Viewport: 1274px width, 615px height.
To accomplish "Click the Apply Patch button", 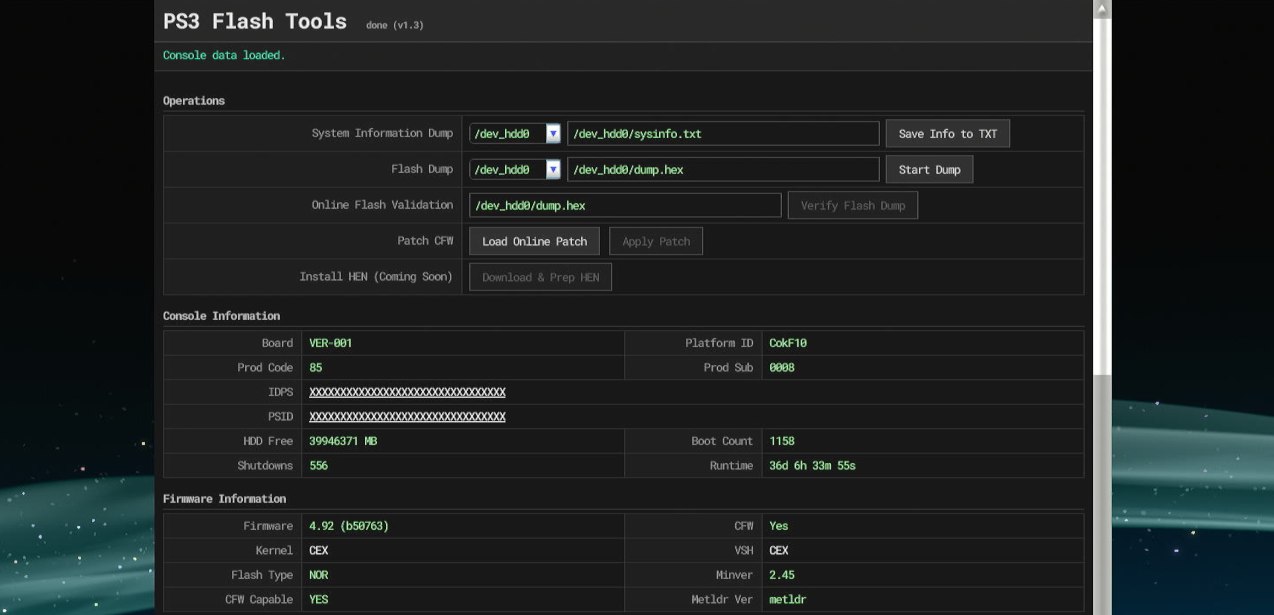I will [656, 241].
